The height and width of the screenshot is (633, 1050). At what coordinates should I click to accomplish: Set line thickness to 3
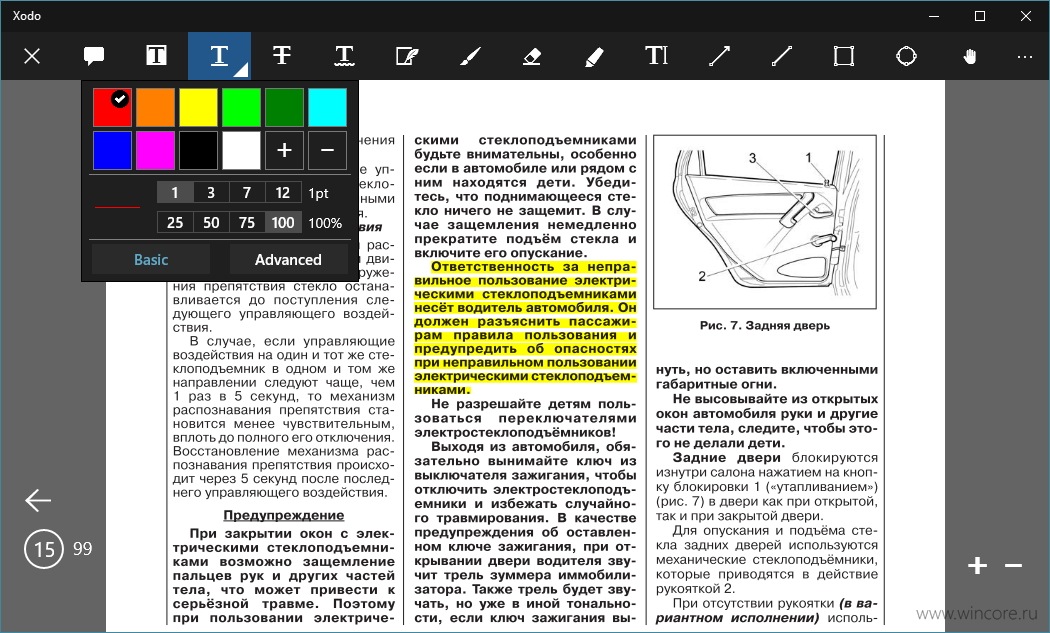point(211,193)
